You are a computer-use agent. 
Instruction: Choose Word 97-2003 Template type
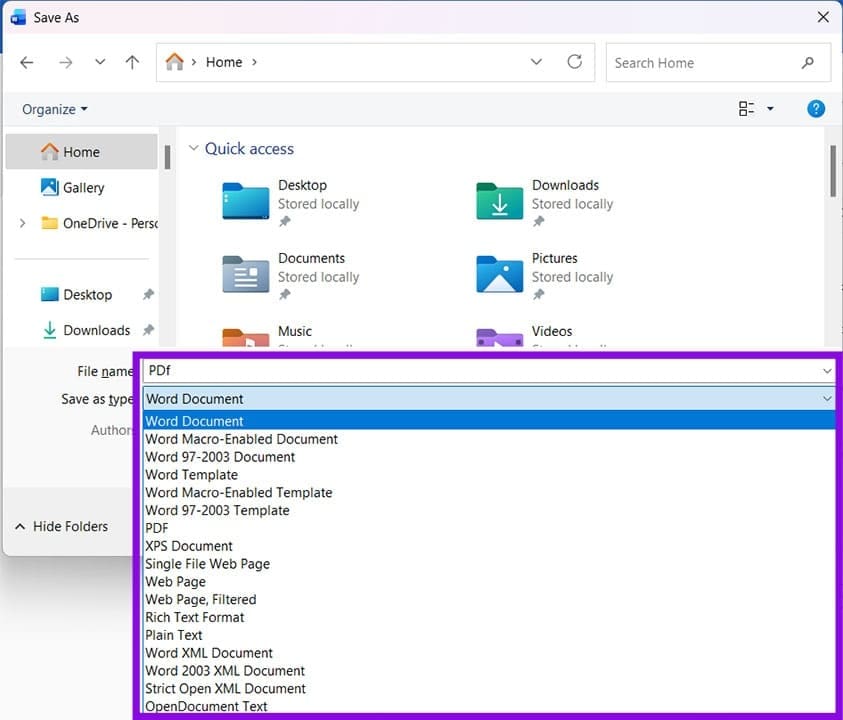coord(489,510)
